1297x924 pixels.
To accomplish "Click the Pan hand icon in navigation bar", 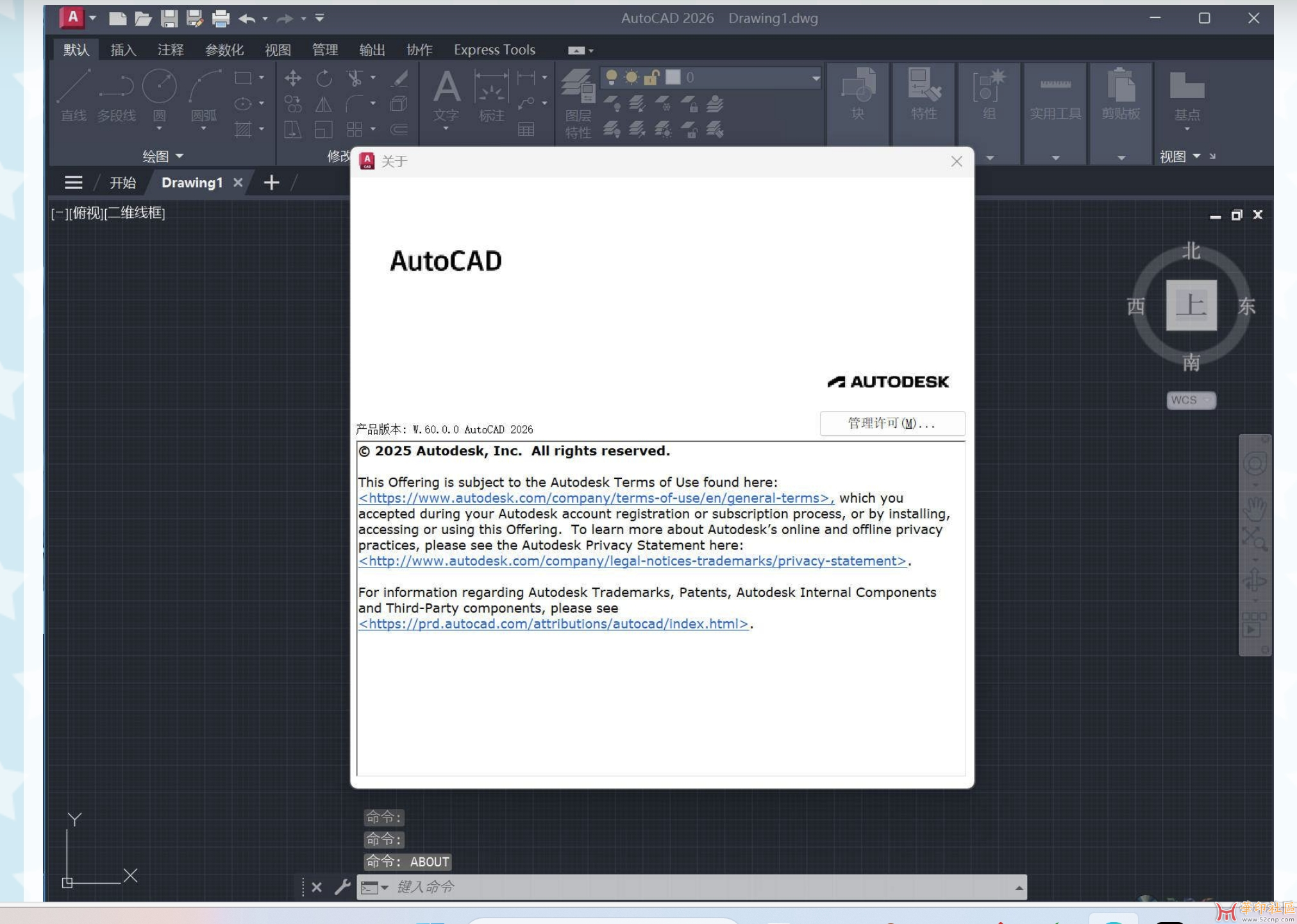I will click(1254, 508).
